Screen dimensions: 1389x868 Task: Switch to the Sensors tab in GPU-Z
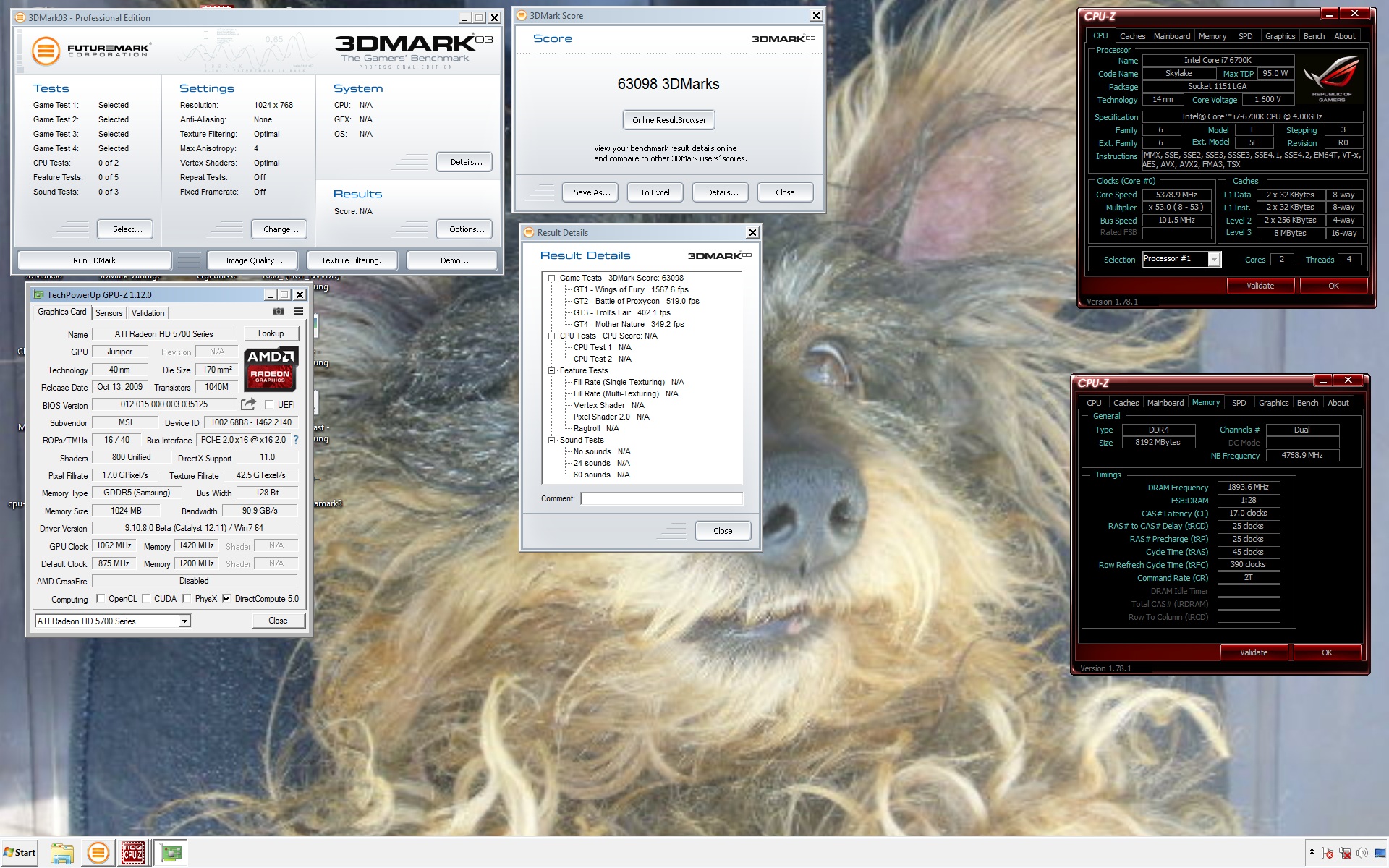tap(109, 312)
